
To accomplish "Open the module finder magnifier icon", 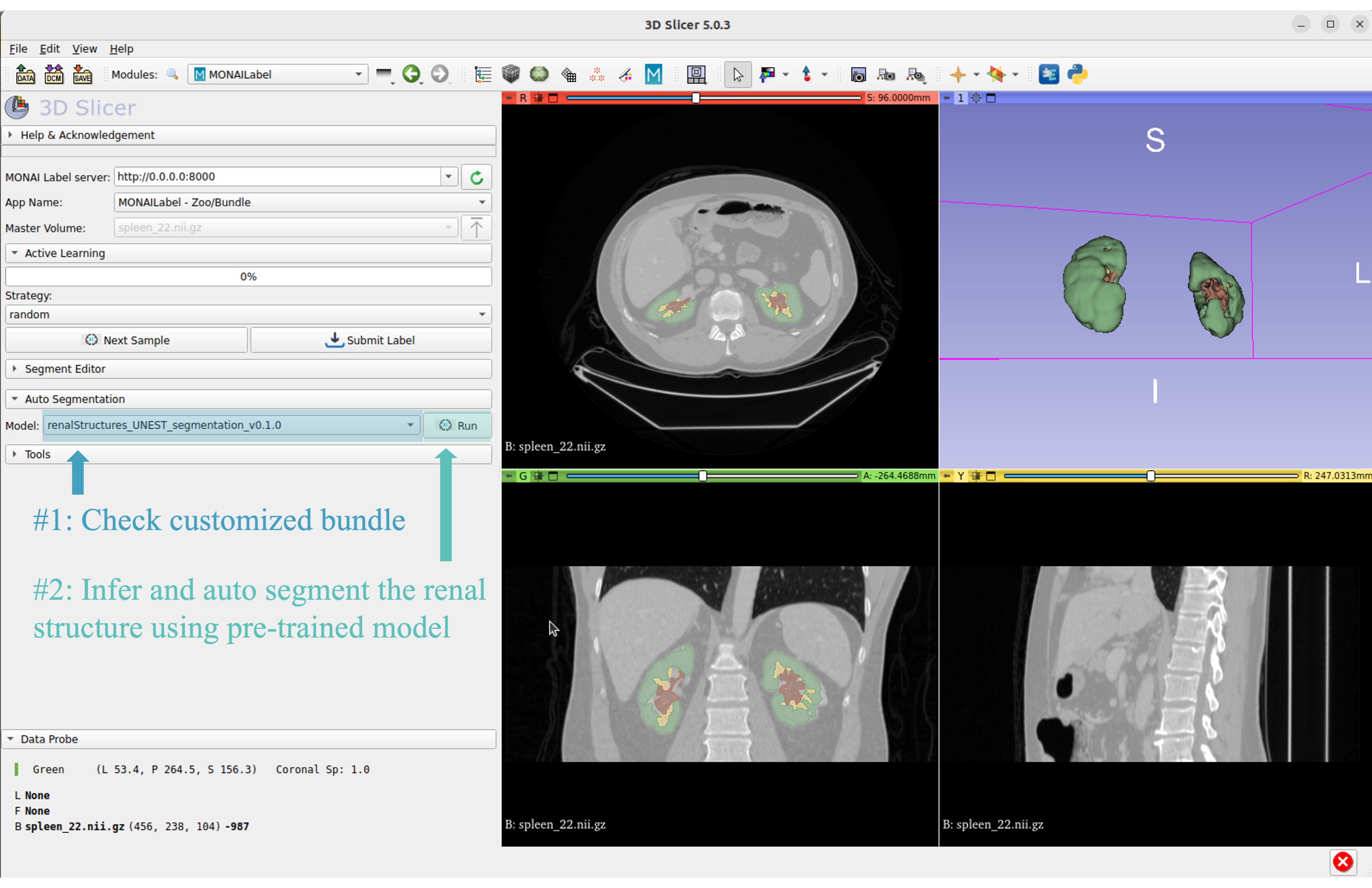I will [172, 74].
